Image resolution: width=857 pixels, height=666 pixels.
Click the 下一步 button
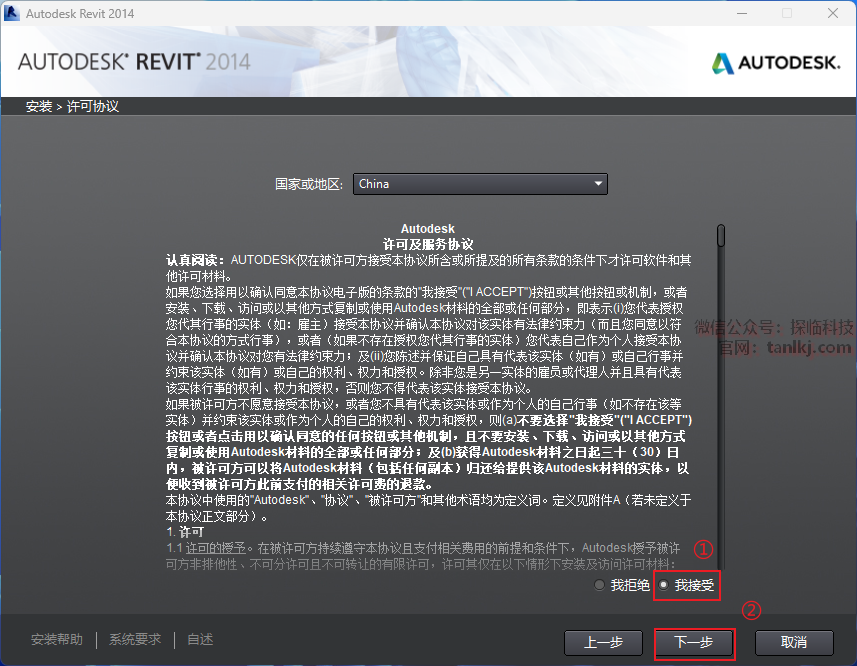pyautogui.click(x=694, y=643)
